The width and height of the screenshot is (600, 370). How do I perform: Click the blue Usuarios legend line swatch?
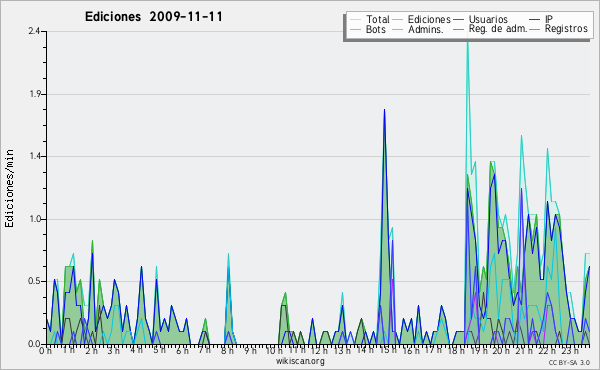point(458,20)
